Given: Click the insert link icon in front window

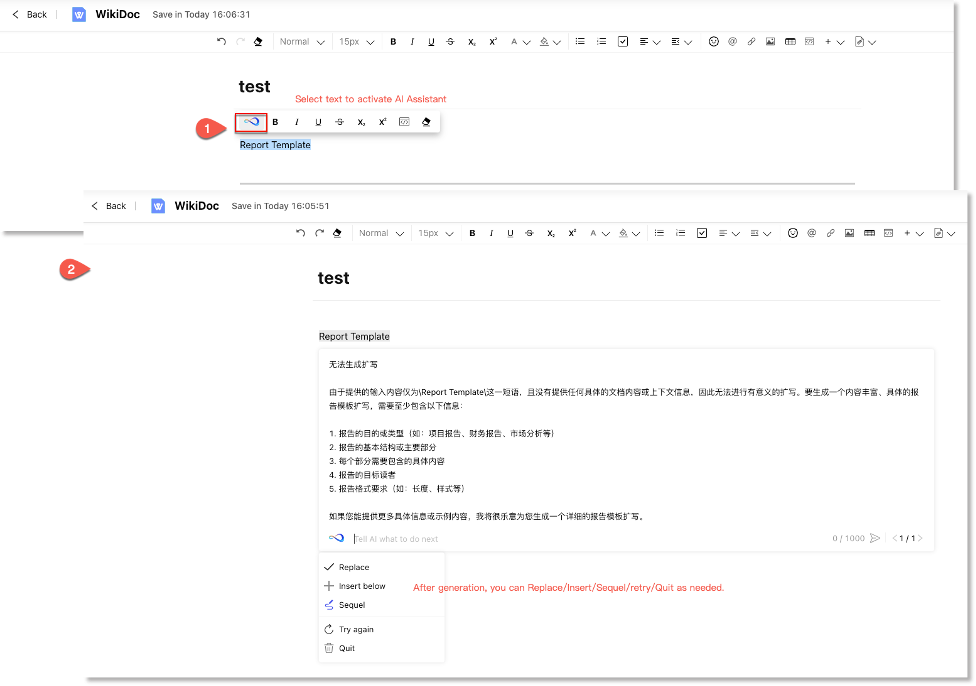Looking at the screenshot, I should pyautogui.click(x=830, y=233).
